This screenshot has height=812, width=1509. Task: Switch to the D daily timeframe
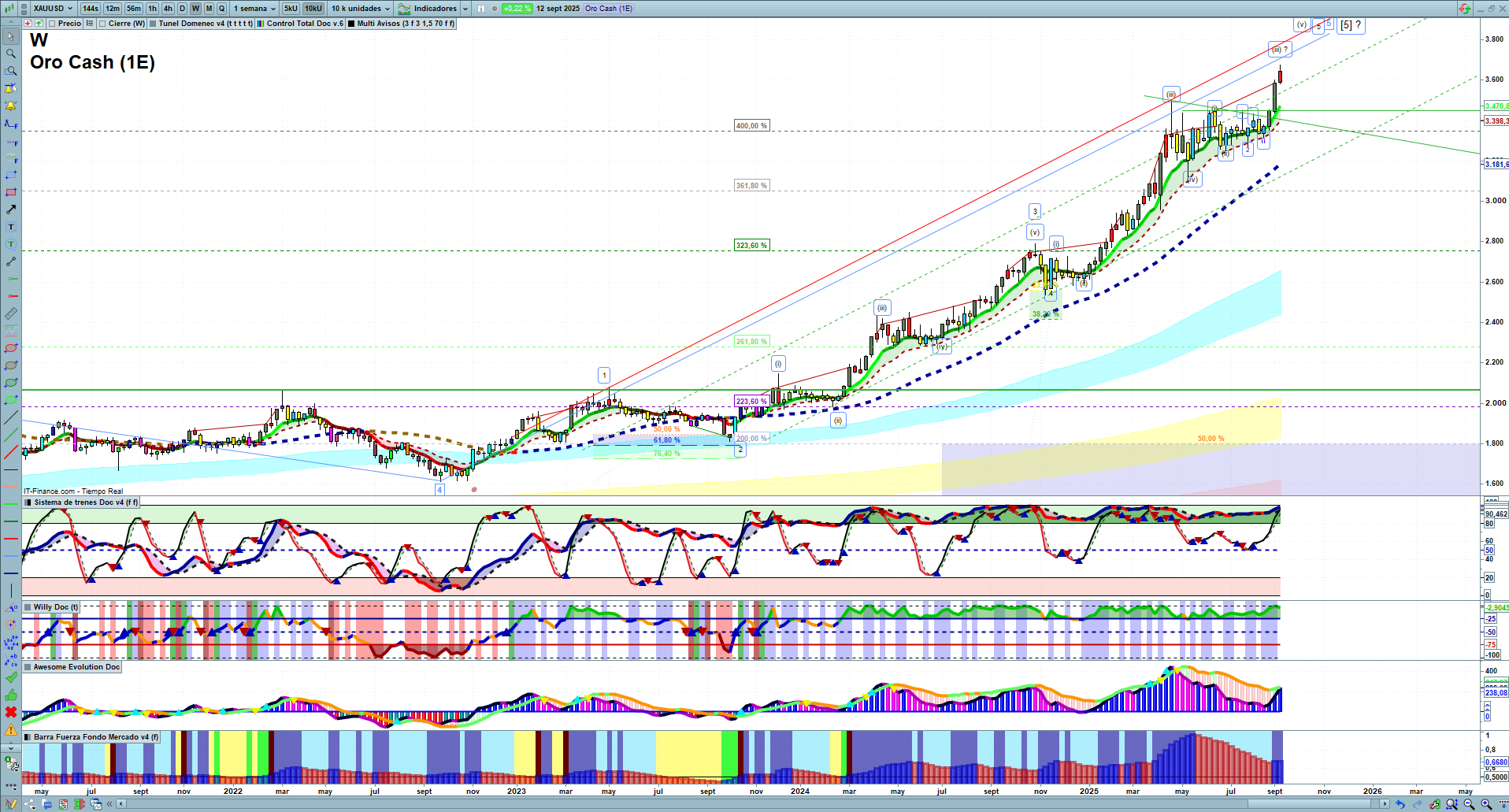[182, 9]
